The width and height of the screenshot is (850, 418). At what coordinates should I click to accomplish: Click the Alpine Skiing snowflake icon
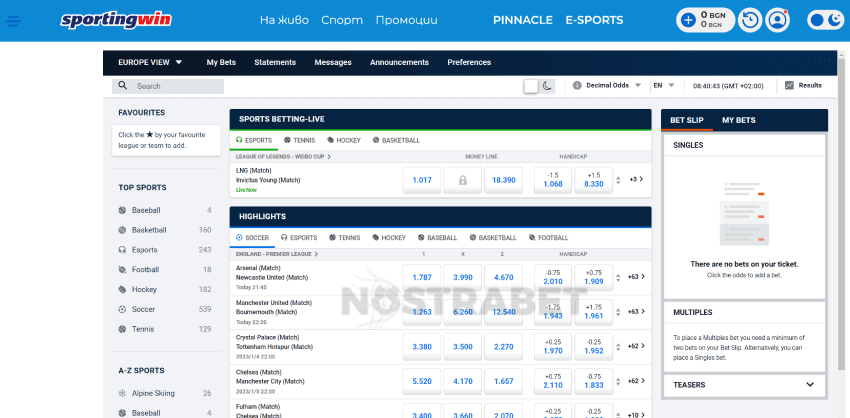pos(122,394)
